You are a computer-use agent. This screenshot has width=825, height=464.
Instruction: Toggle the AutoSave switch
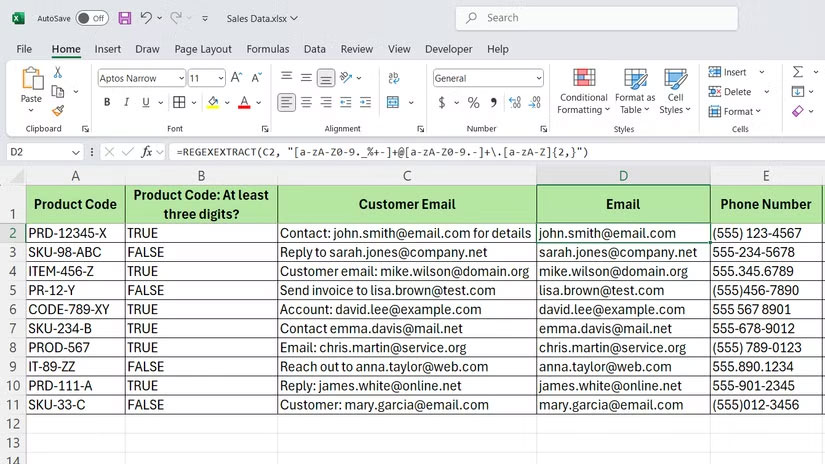92,18
